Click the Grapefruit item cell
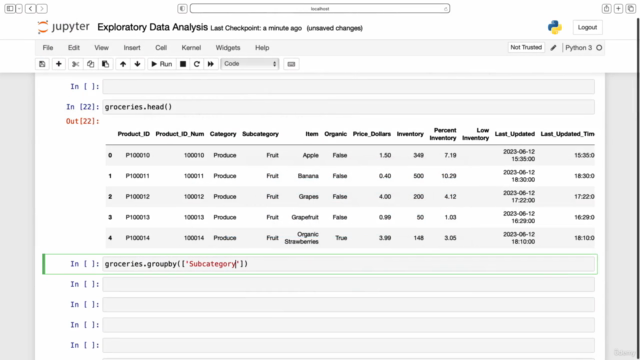640x360 pixels. 305,217
